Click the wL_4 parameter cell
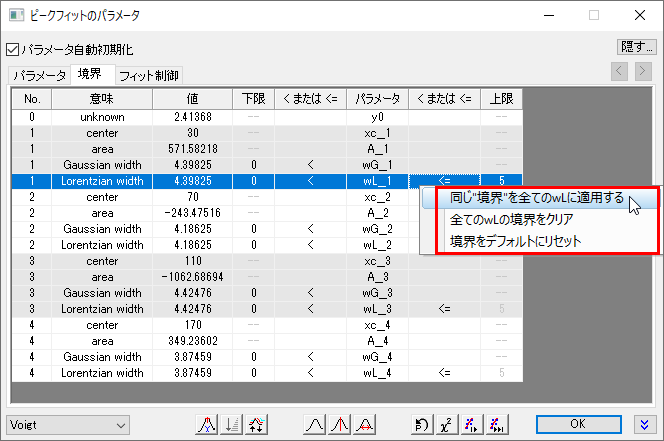Screen dimensions: 664x441 click(377, 373)
